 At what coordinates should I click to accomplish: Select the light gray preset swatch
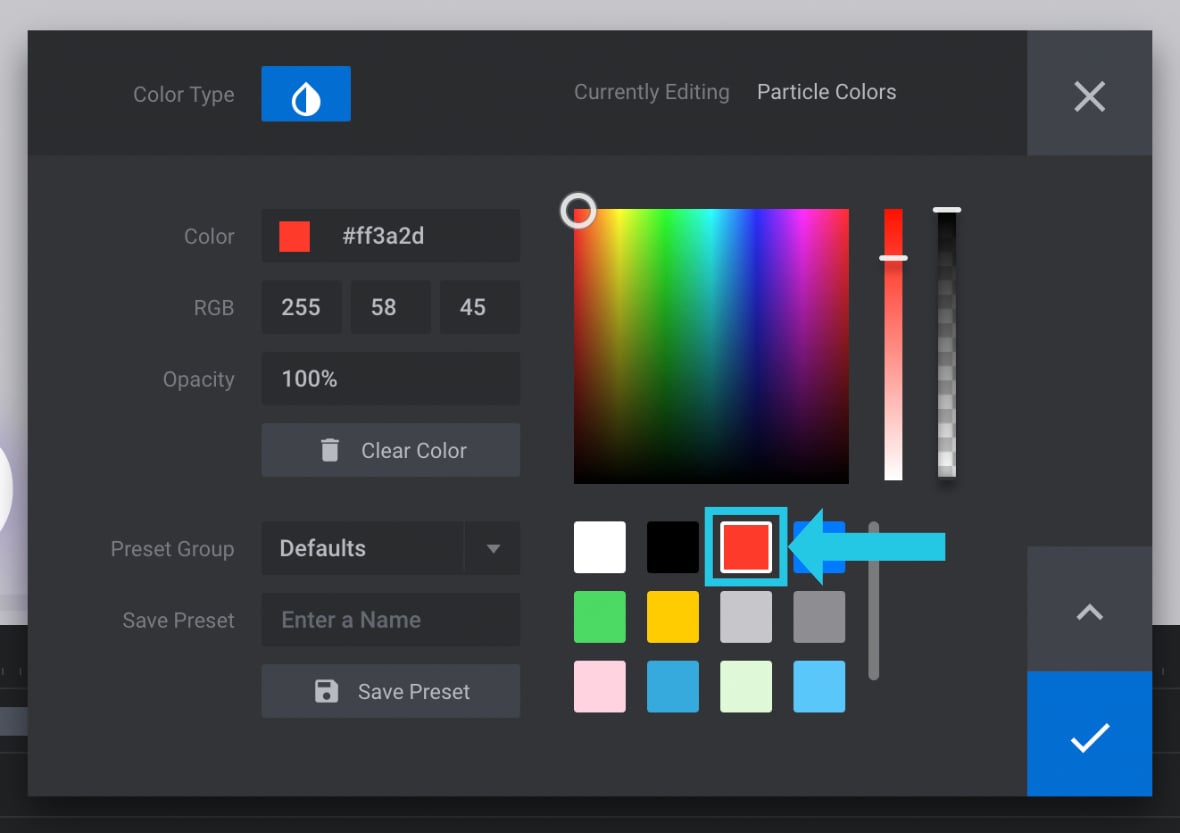[746, 617]
